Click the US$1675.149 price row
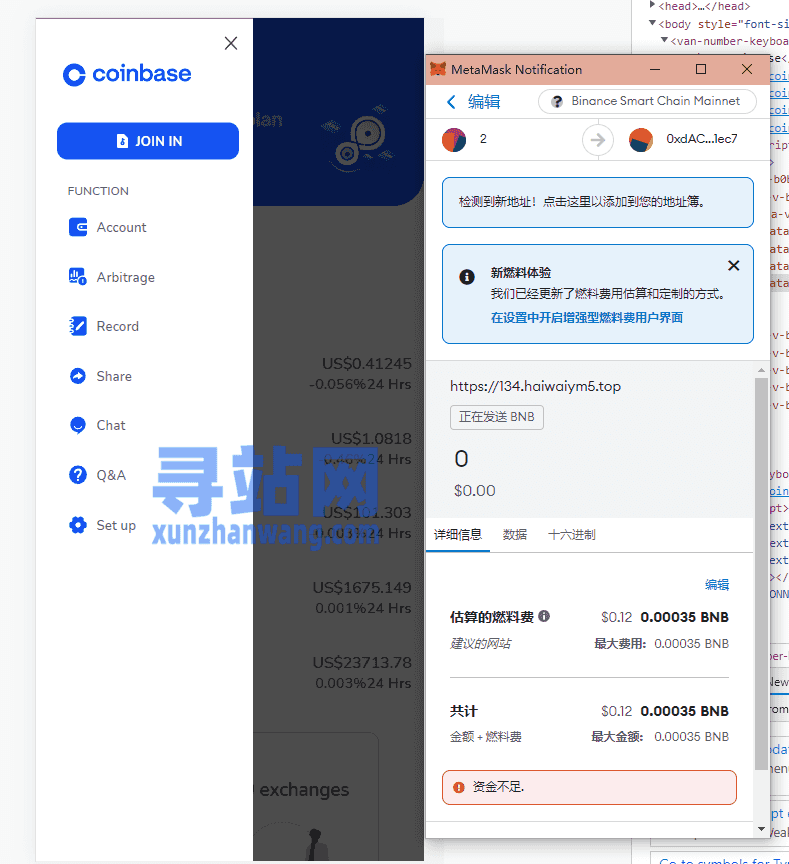 tap(362, 597)
